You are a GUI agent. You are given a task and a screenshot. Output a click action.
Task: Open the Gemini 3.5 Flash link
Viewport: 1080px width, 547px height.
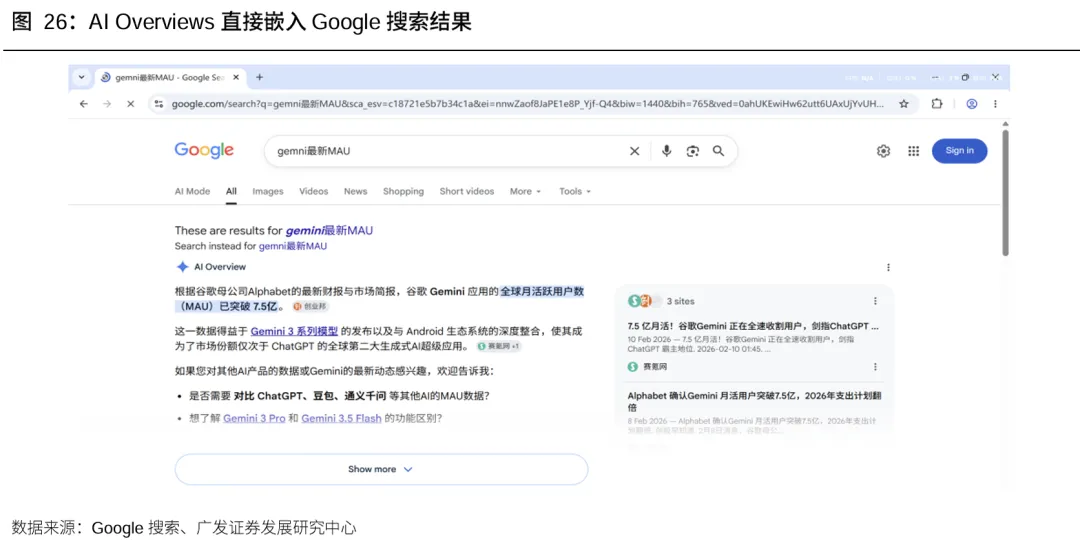342,418
